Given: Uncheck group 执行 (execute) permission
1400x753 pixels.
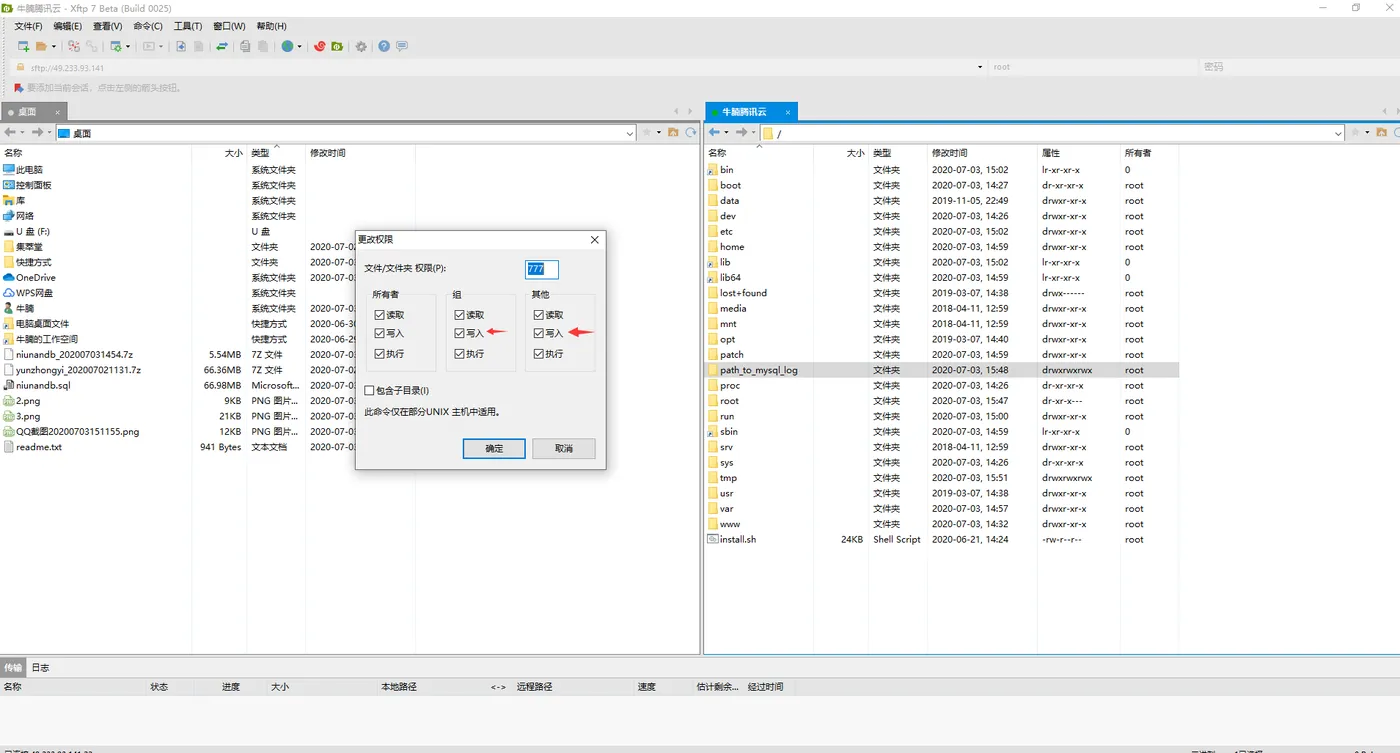Looking at the screenshot, I should click(x=460, y=354).
